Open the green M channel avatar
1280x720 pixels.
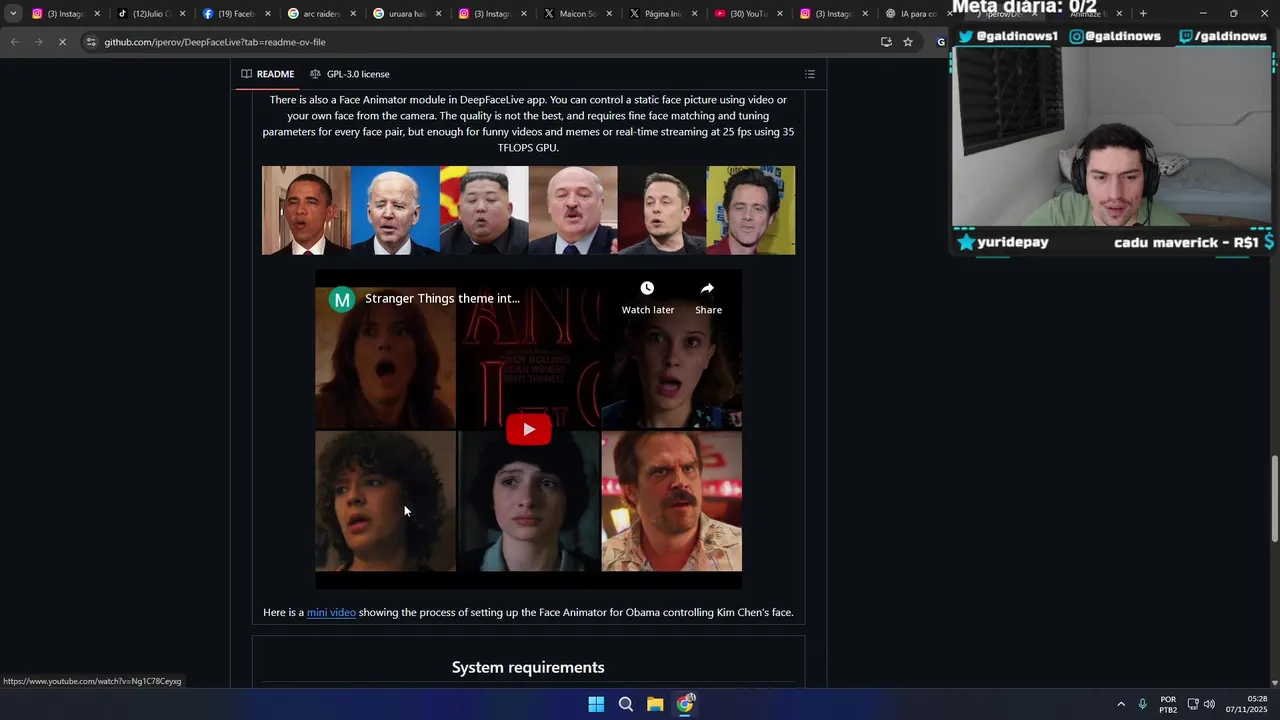click(x=342, y=299)
